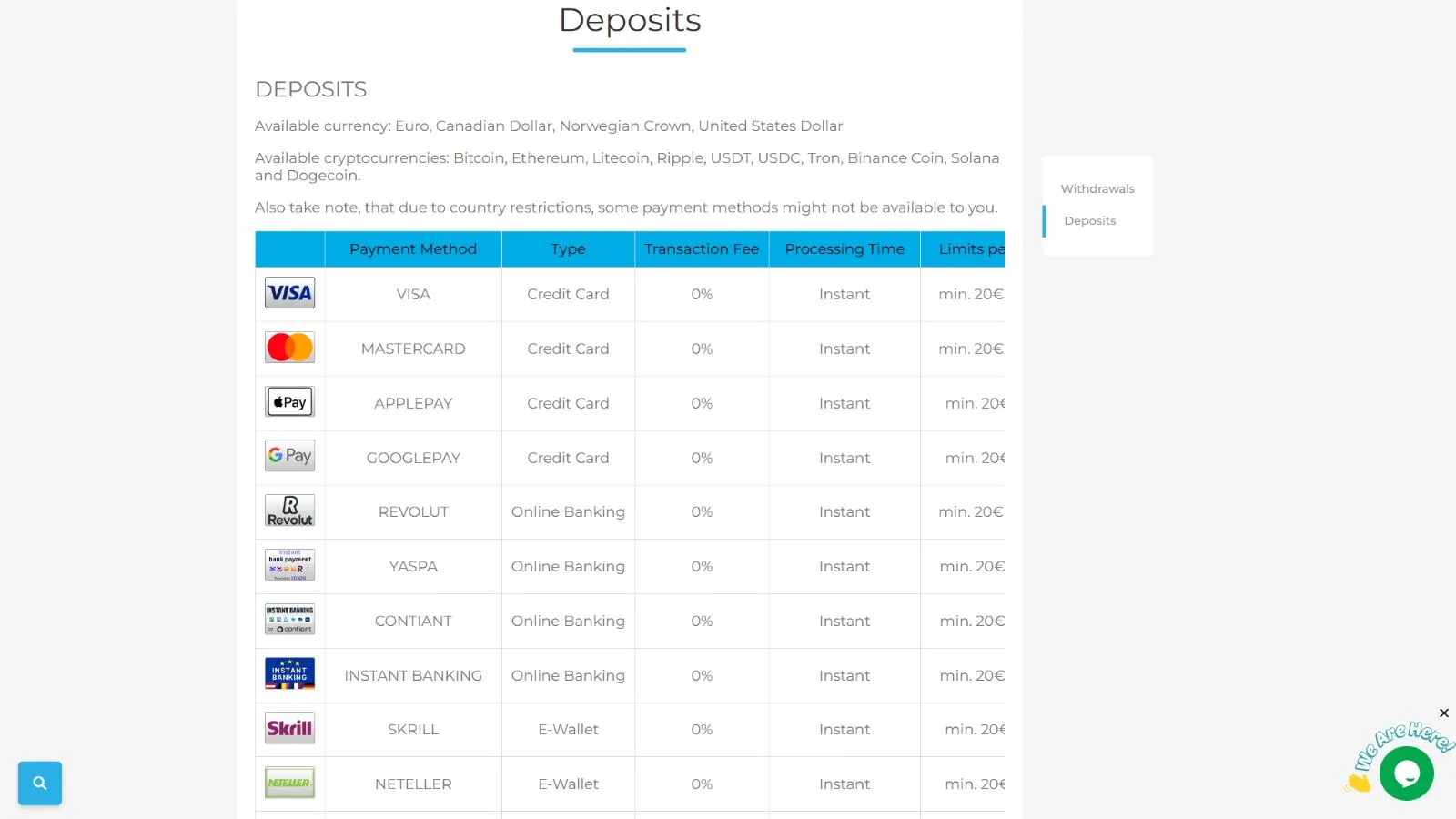
Task: Click the Processing Time column header
Action: [844, 248]
